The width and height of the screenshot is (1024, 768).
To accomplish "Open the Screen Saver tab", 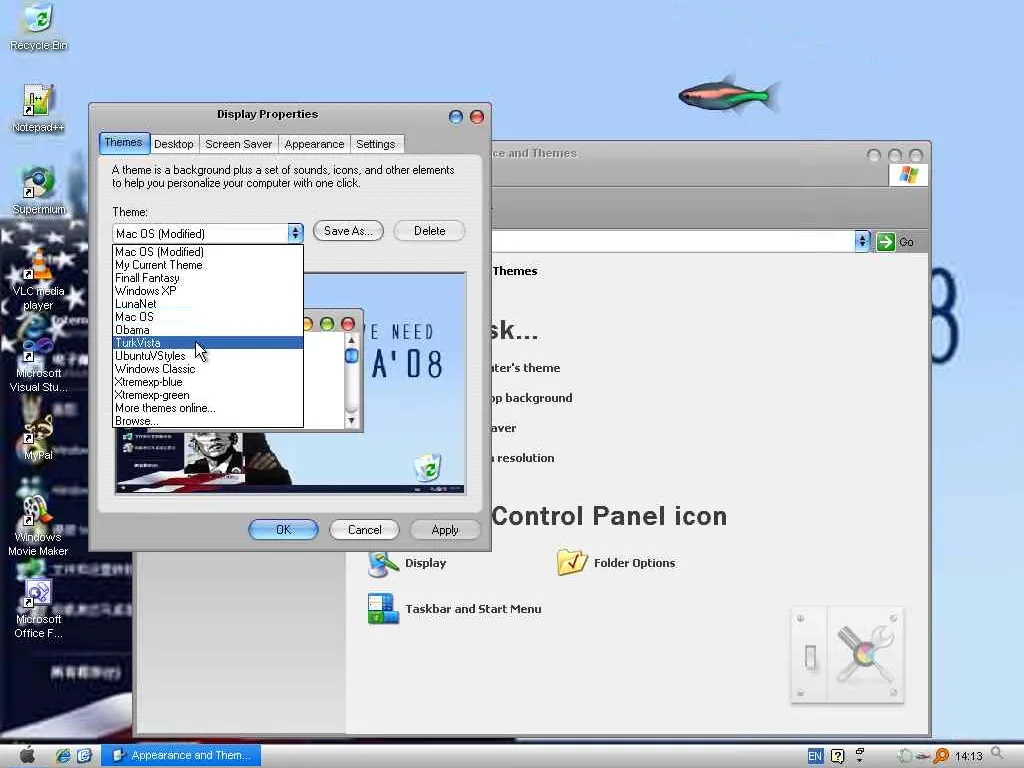I will pos(238,144).
